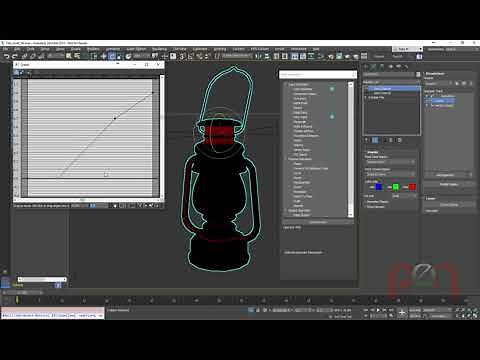Click the Undo arrow in main toolbar
Screen dimensions: 480x360
coord(7,56)
